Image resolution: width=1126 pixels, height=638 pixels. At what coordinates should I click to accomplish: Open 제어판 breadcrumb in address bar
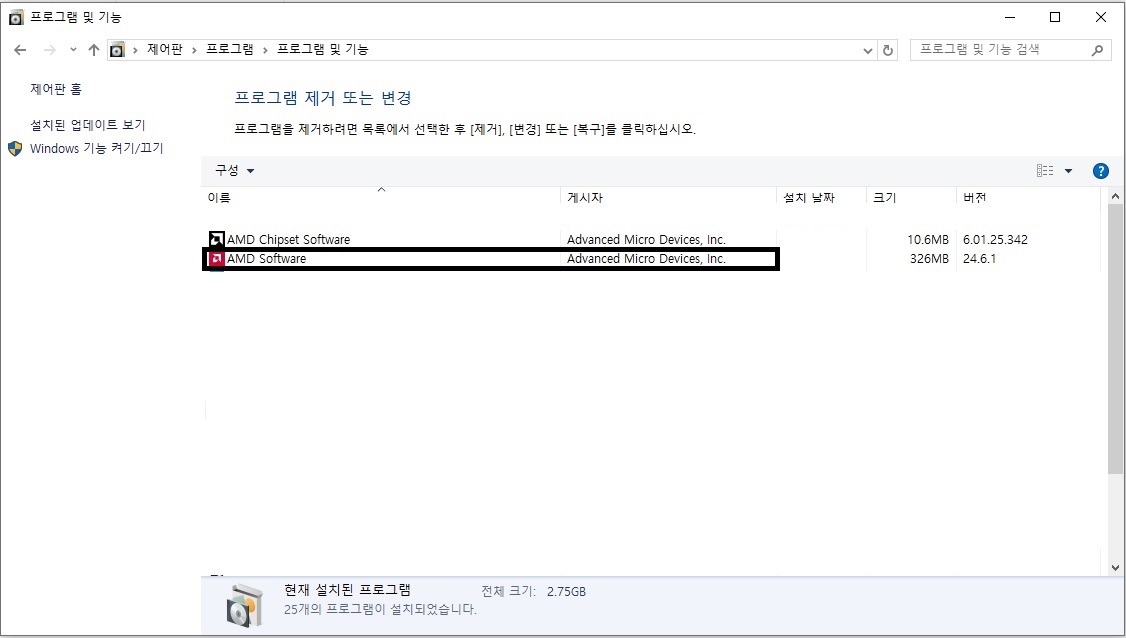(x=164, y=49)
